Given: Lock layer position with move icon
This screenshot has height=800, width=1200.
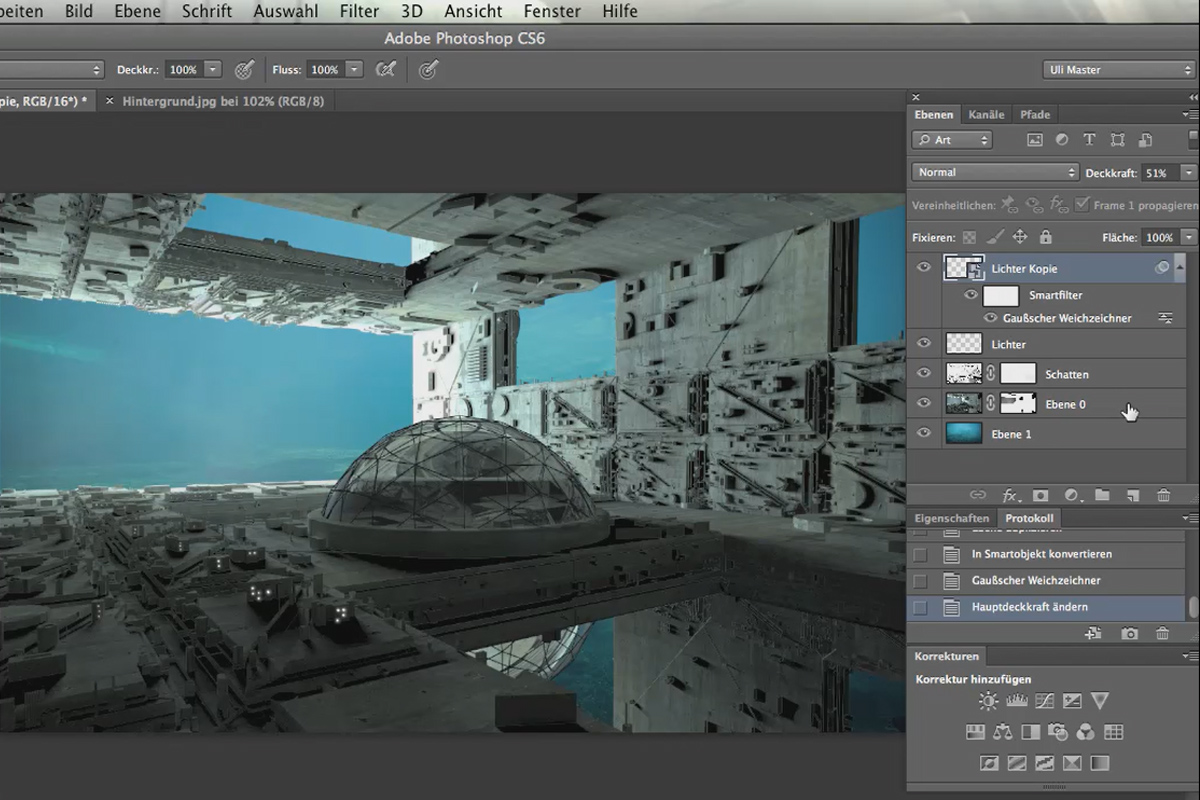Looking at the screenshot, I should pos(1020,237).
